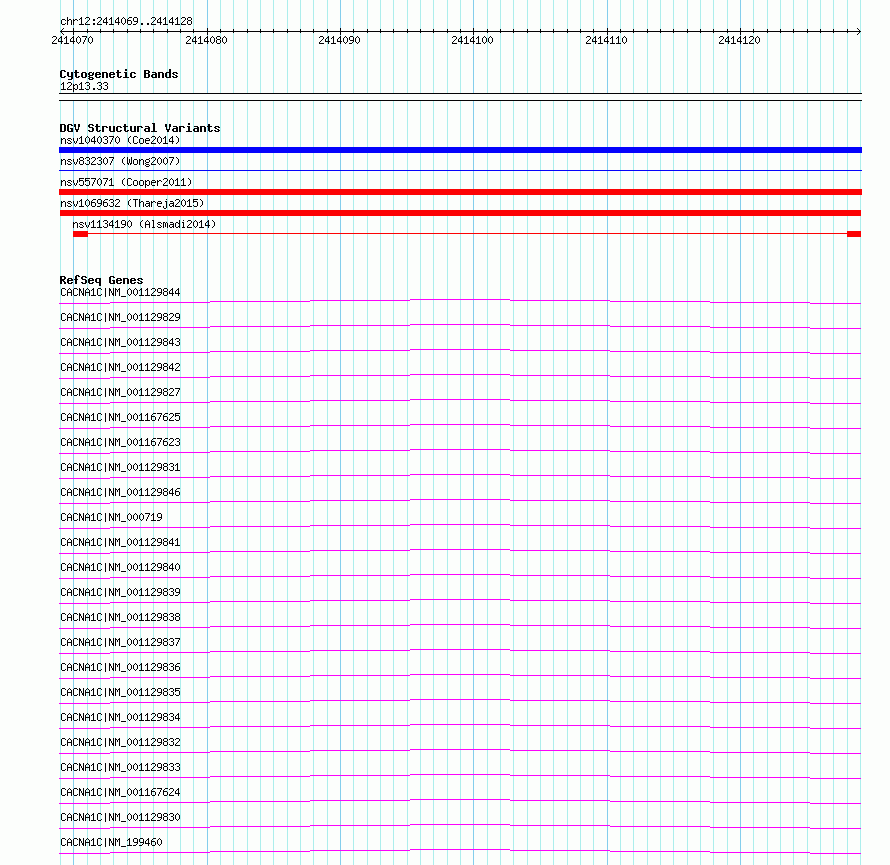Image resolution: width=890 pixels, height=865 pixels.
Task: Open transcript CACNA1C|NM_001129835
Action: (120, 692)
